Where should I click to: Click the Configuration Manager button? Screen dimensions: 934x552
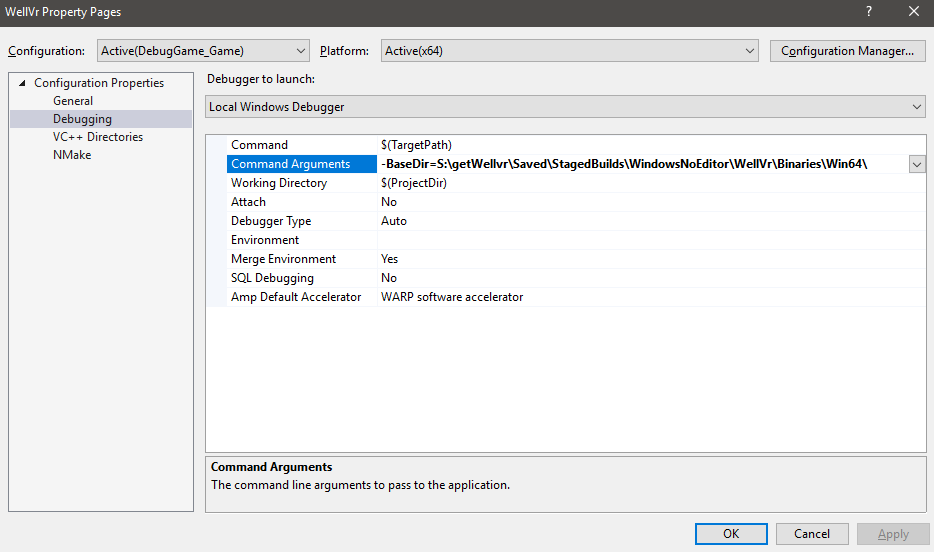pyautogui.click(x=847, y=51)
